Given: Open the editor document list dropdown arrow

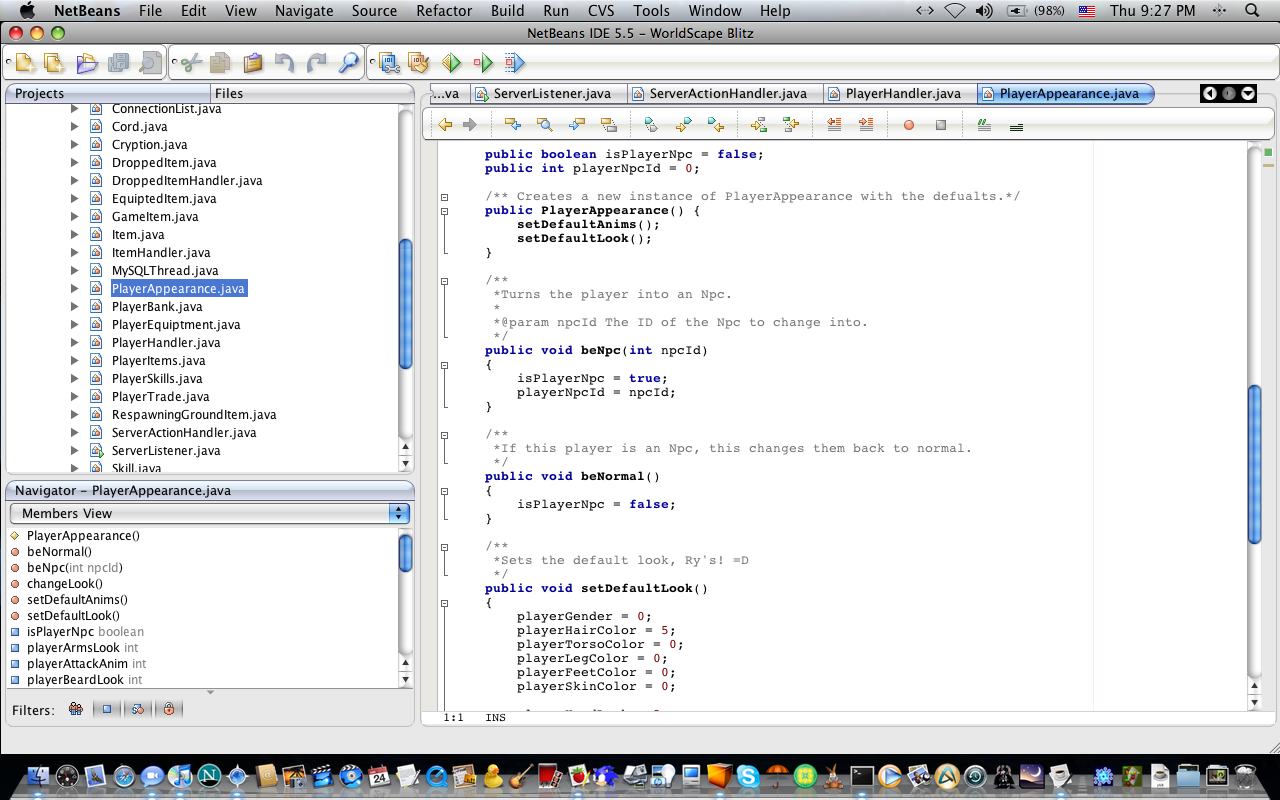Looking at the screenshot, I should [x=1248, y=93].
